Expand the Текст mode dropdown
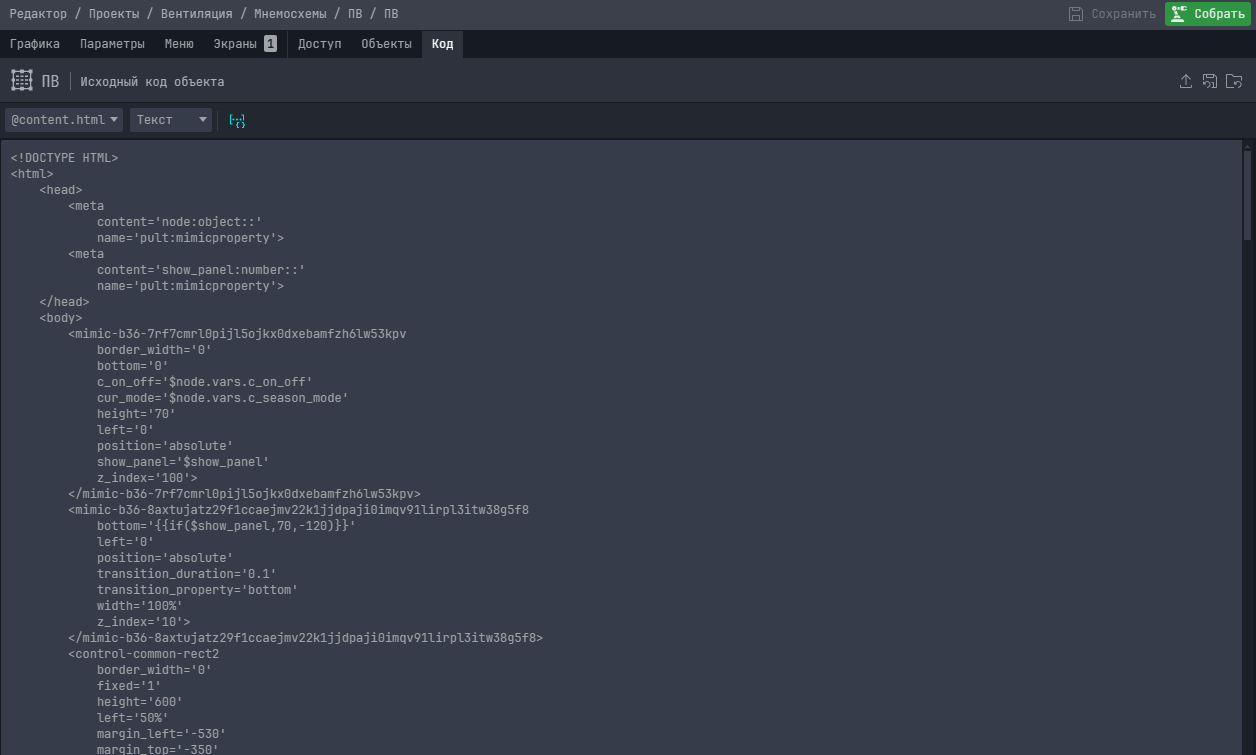 170,120
